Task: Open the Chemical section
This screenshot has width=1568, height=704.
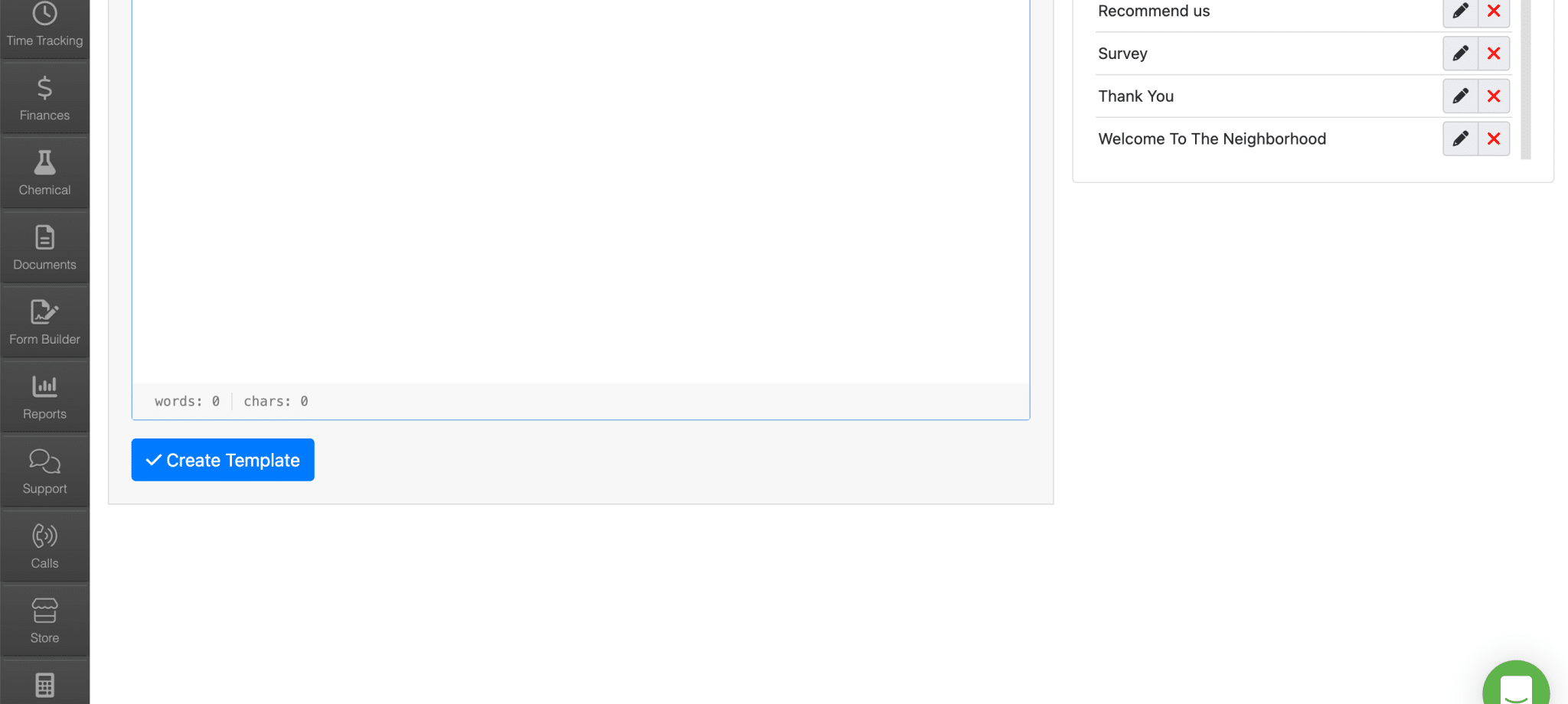Action: pyautogui.click(x=44, y=171)
